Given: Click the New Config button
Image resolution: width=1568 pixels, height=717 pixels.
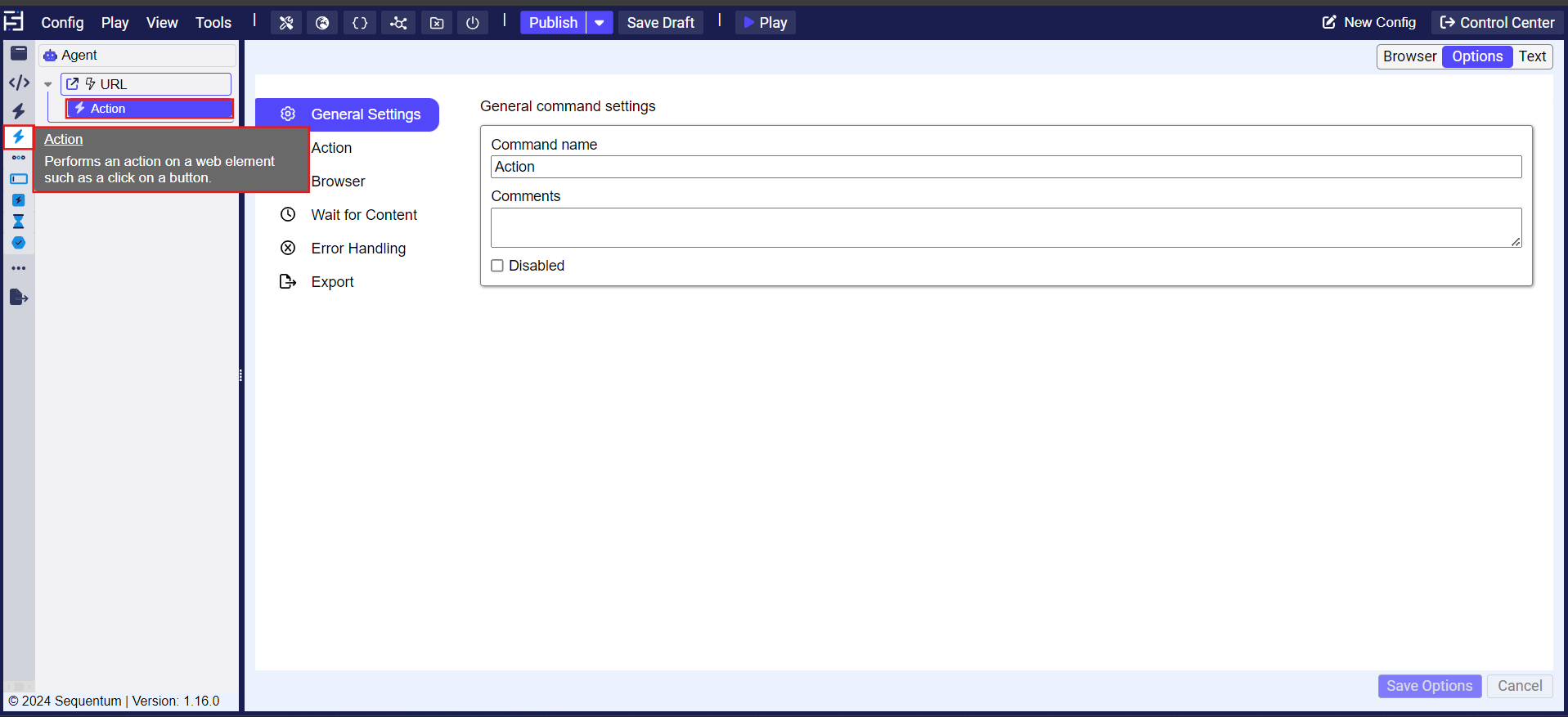Looking at the screenshot, I should click(1369, 23).
